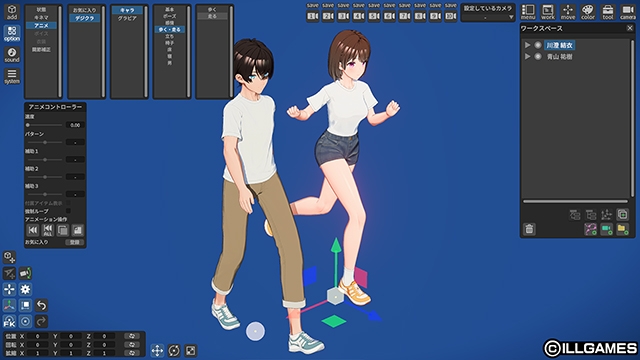The width and height of the screenshot is (640, 360).
Task: Select 歩く・走る in the fourth list
Action: tap(170, 29)
